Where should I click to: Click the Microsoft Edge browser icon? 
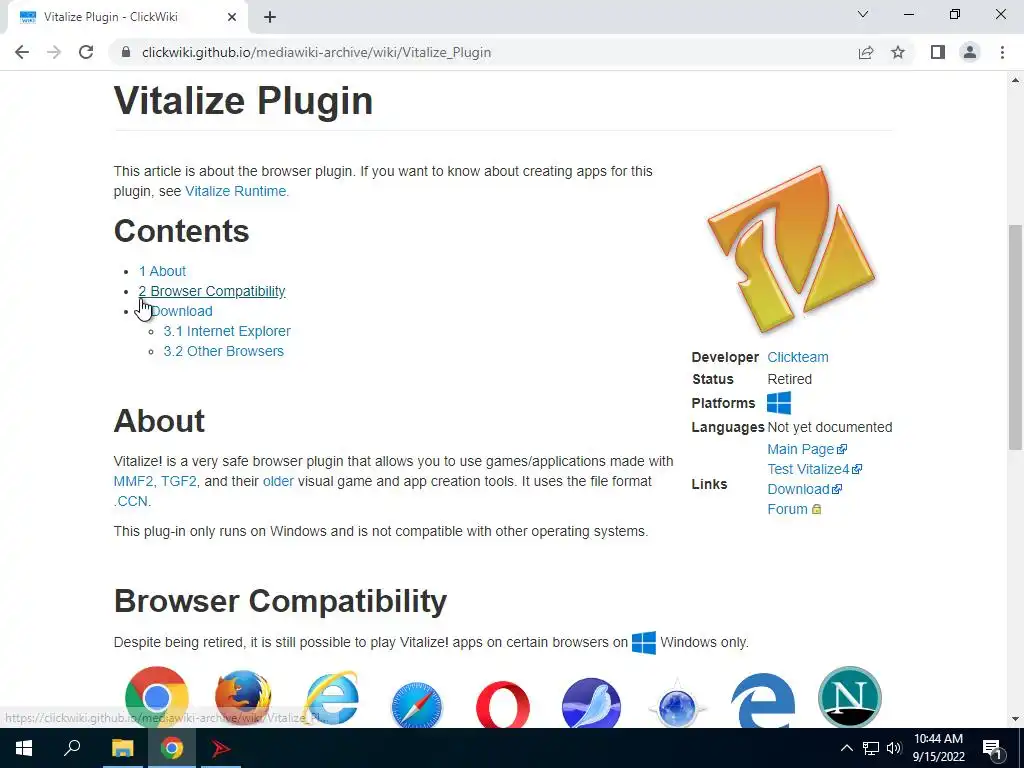click(763, 701)
